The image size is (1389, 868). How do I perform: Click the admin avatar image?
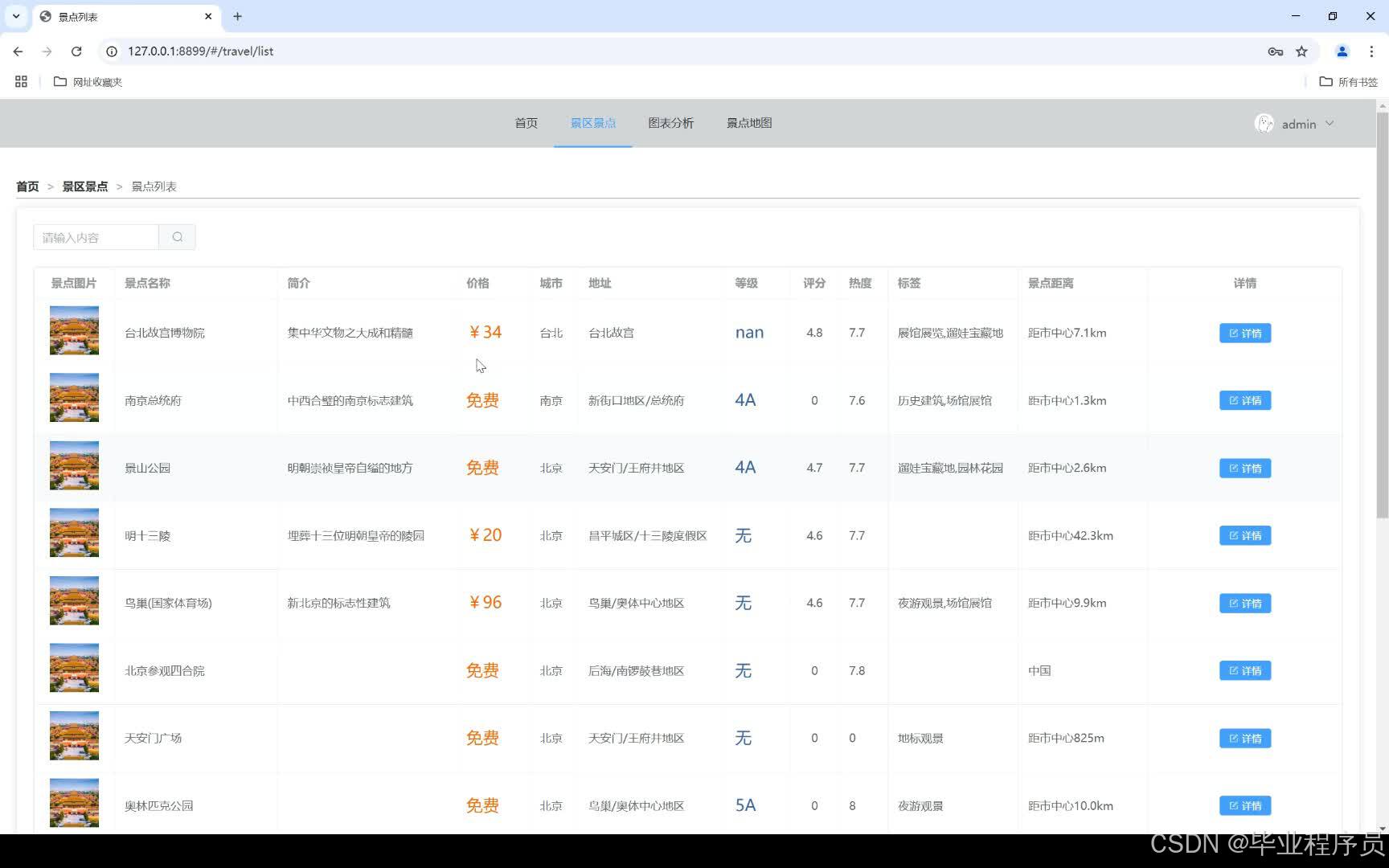(1264, 123)
